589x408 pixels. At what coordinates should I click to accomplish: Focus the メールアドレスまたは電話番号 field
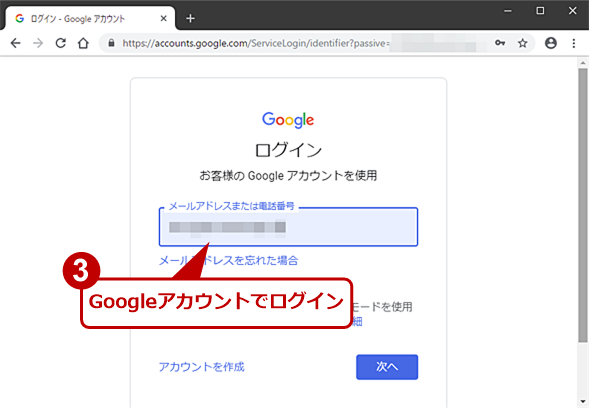288,227
